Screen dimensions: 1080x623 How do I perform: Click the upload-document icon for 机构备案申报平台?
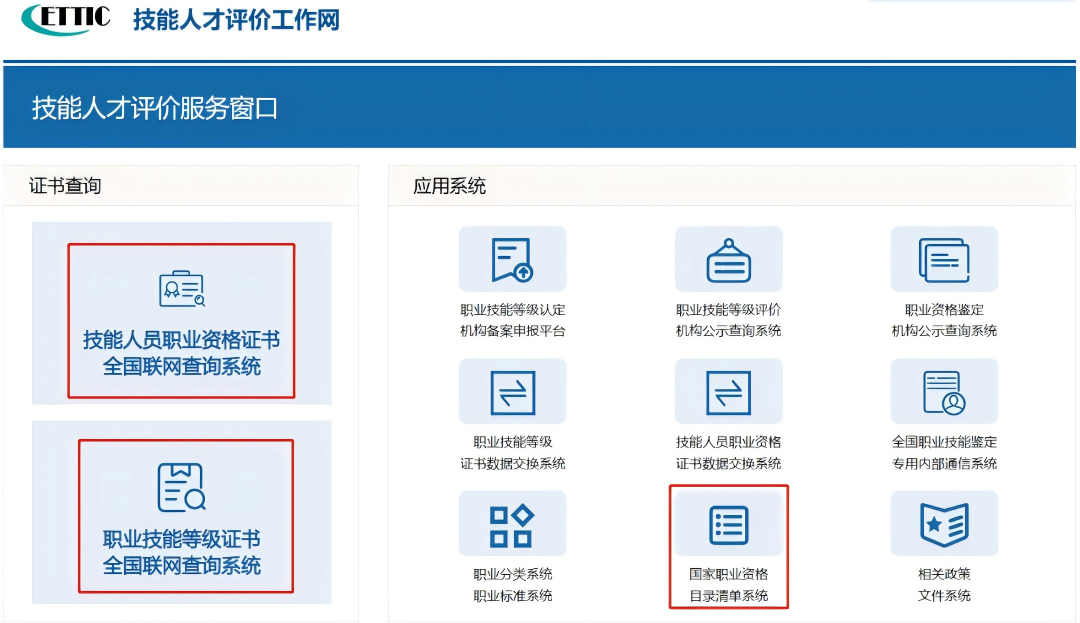[512, 260]
